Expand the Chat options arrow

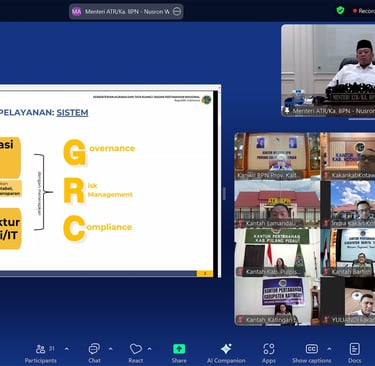click(110, 349)
